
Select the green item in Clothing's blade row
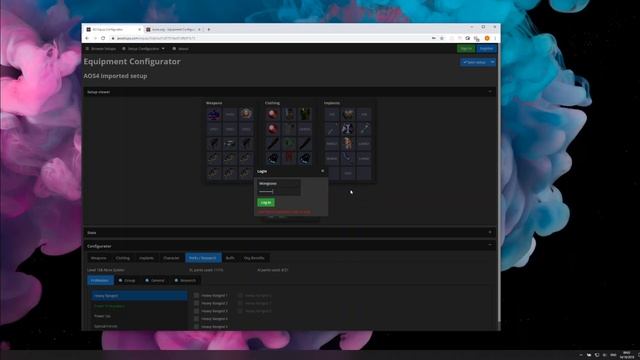(289, 143)
